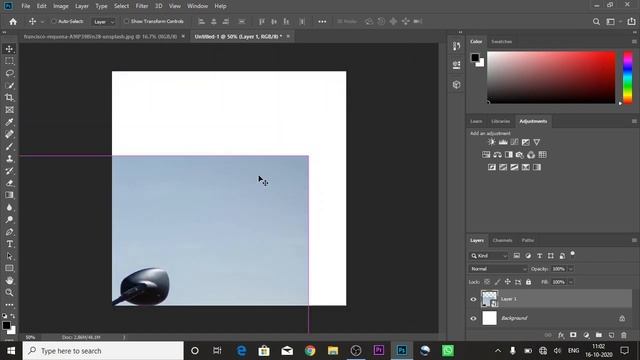Select the Dodge tool

tap(9, 220)
